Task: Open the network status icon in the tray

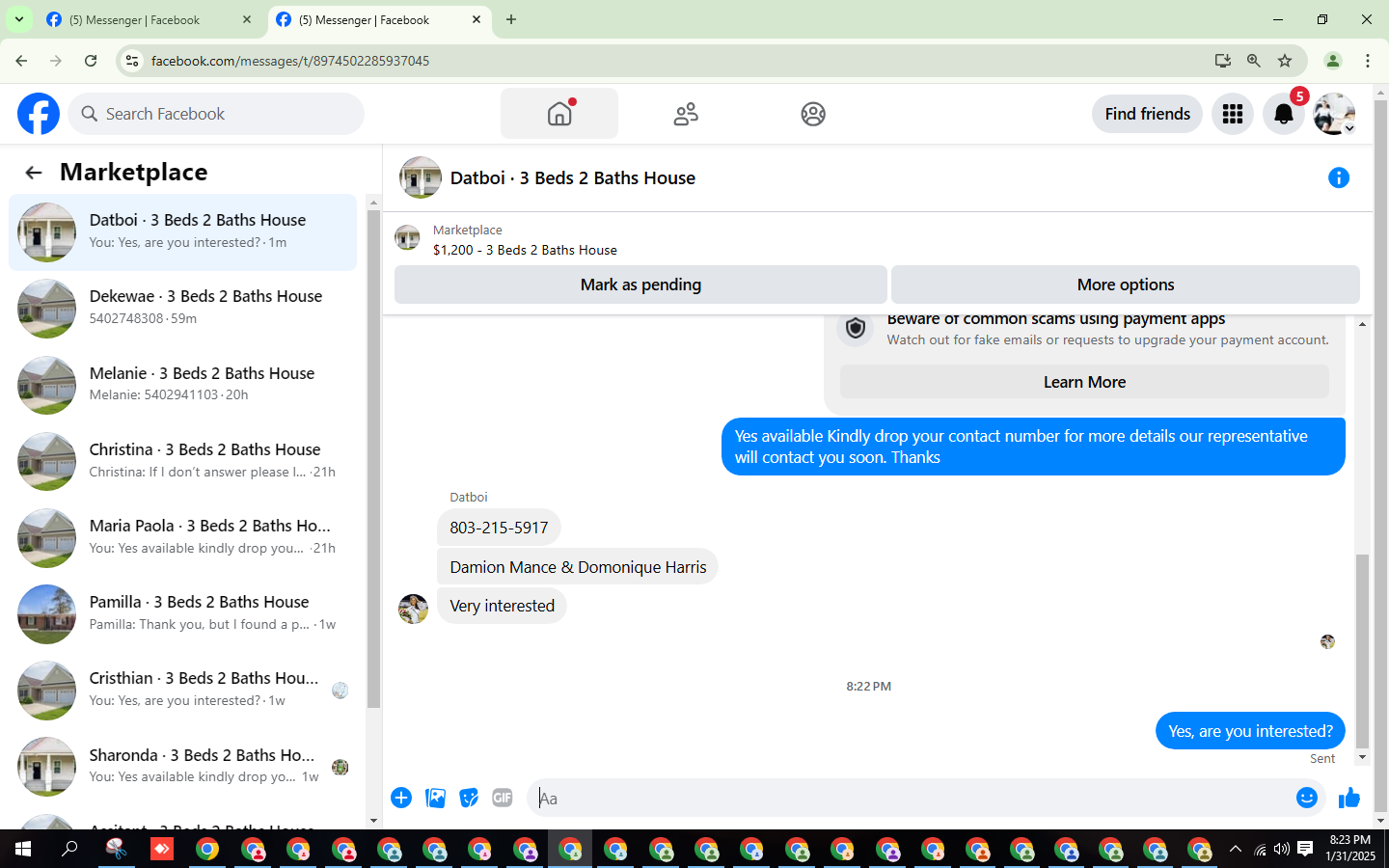Action: (1260, 849)
